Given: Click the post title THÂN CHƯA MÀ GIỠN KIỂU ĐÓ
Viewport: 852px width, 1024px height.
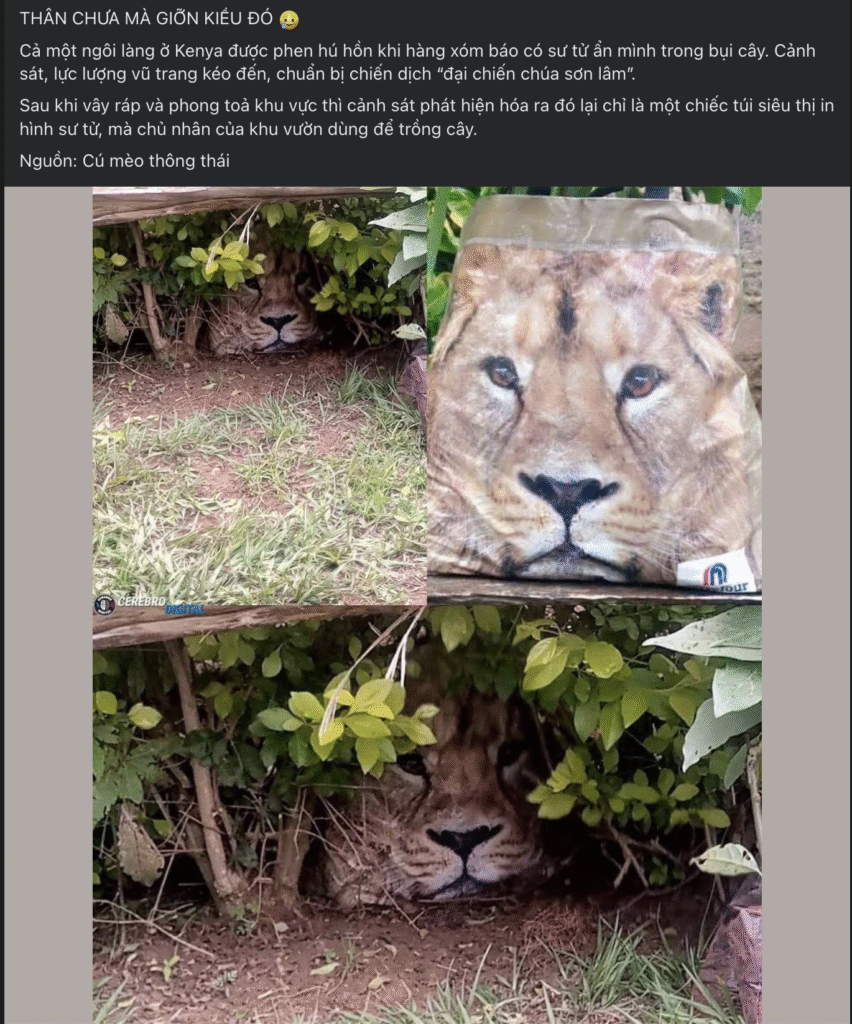Looking at the screenshot, I should 146,19.
